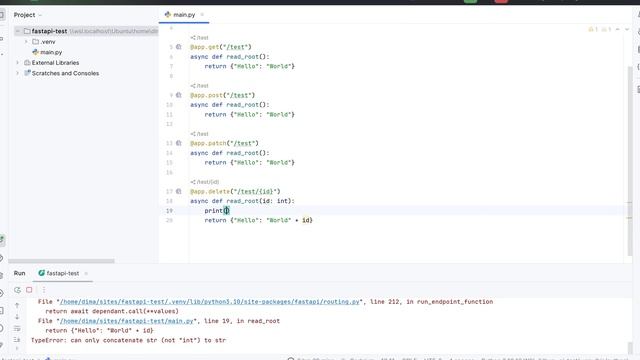
Task: Stop the running fastapi-test process
Action: click(x=29, y=290)
